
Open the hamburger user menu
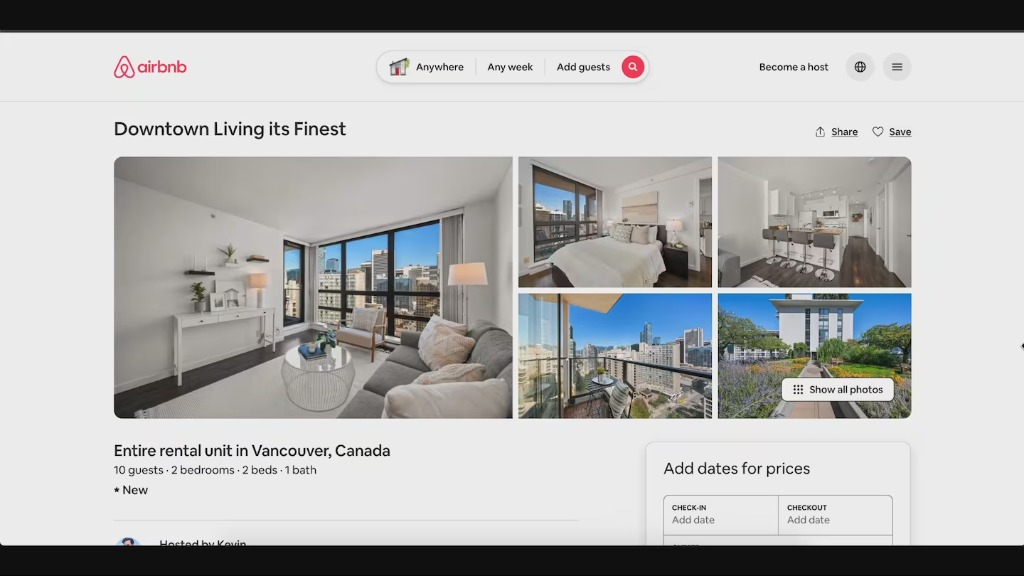tap(897, 67)
